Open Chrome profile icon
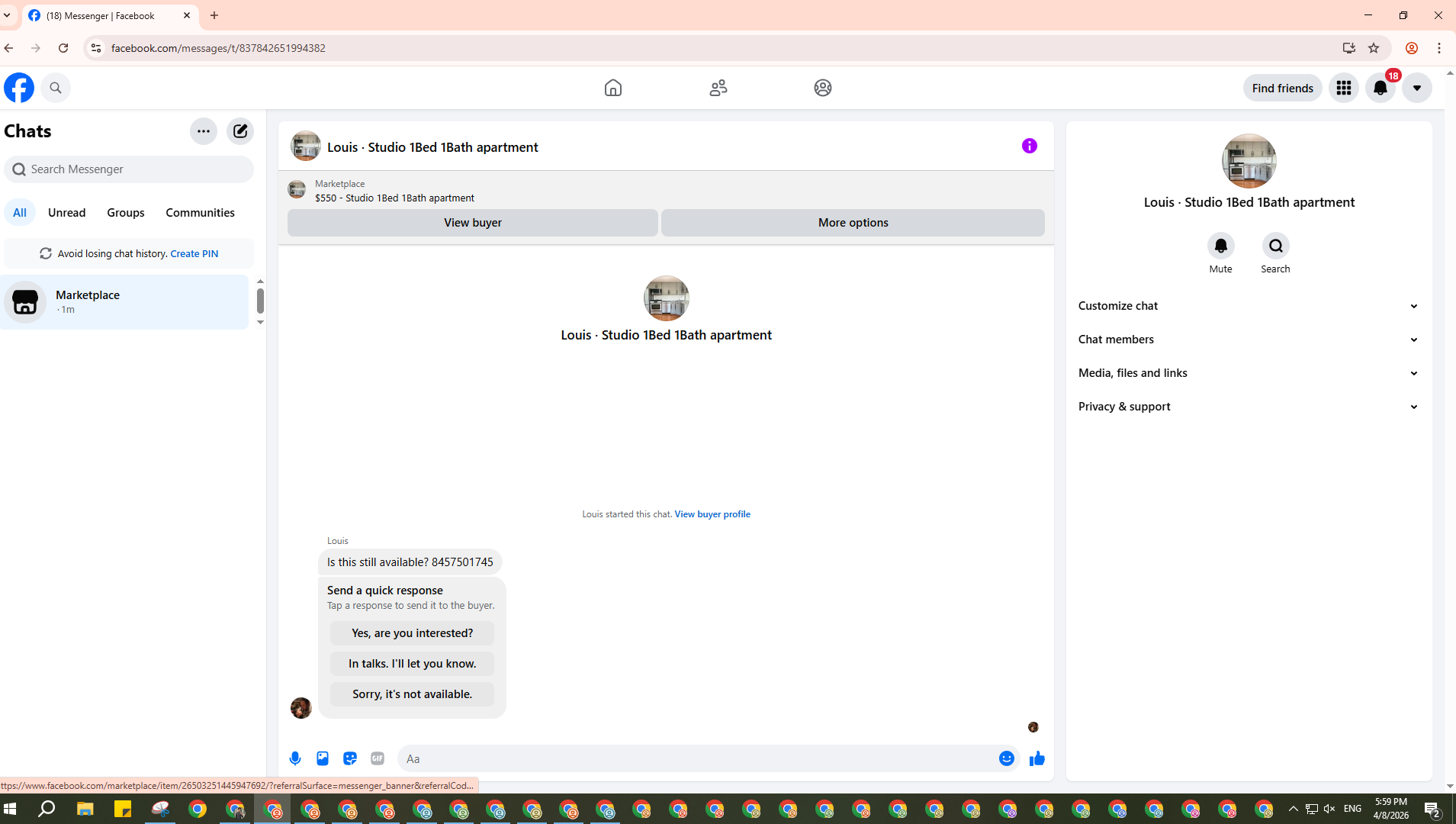The height and width of the screenshot is (824, 1456). coord(1412,48)
